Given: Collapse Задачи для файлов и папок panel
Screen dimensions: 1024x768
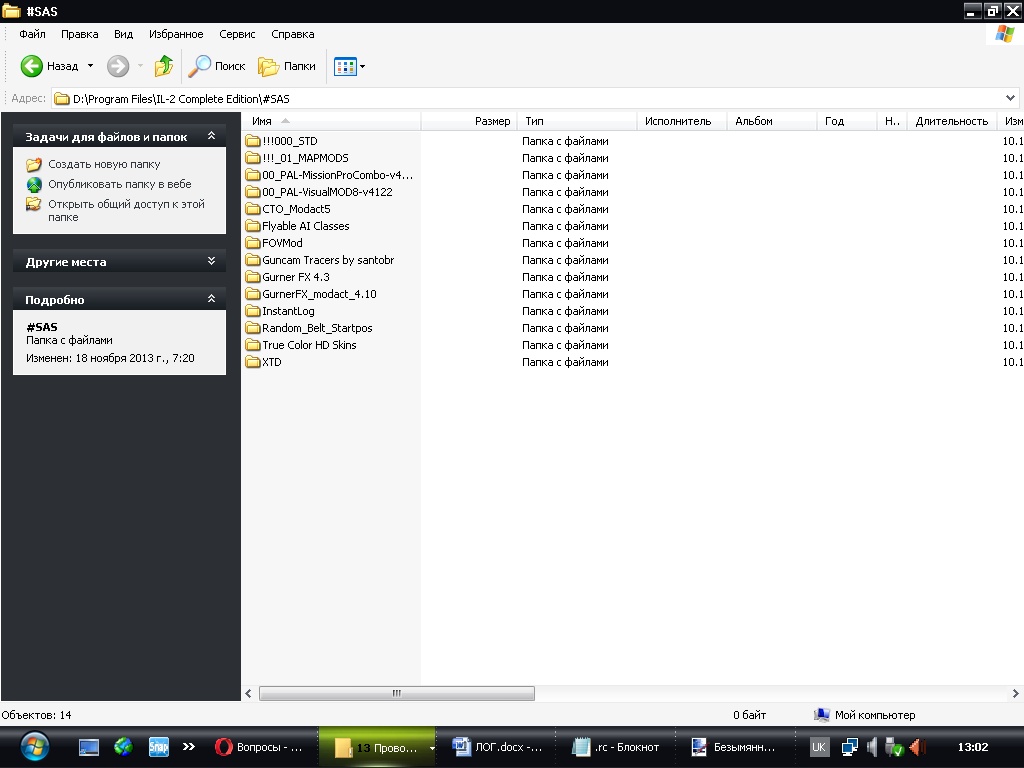Looking at the screenshot, I should coord(211,136).
